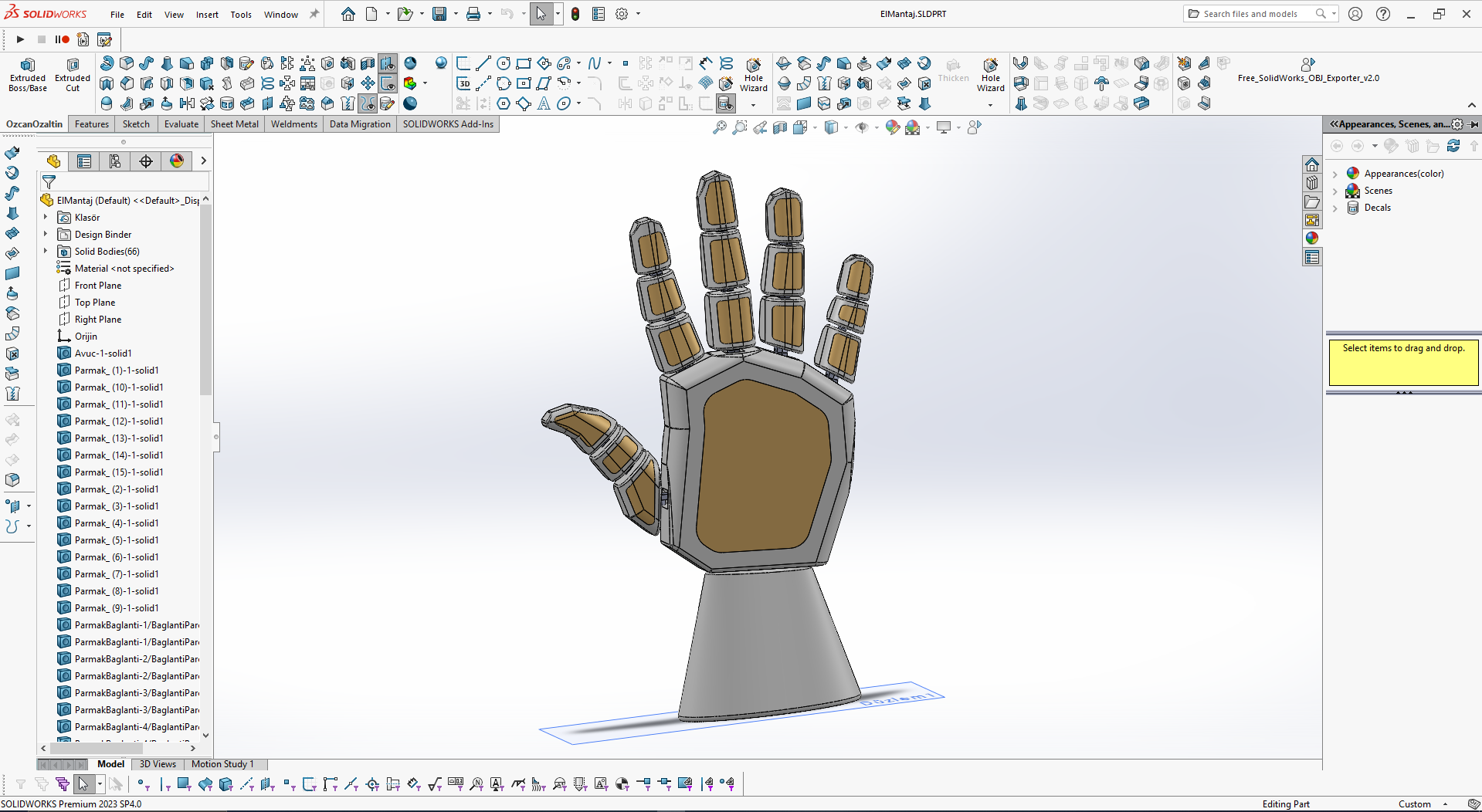
Task: Toggle the Filter Solid Bodies selection filter
Action: pyautogui.click(x=226, y=784)
